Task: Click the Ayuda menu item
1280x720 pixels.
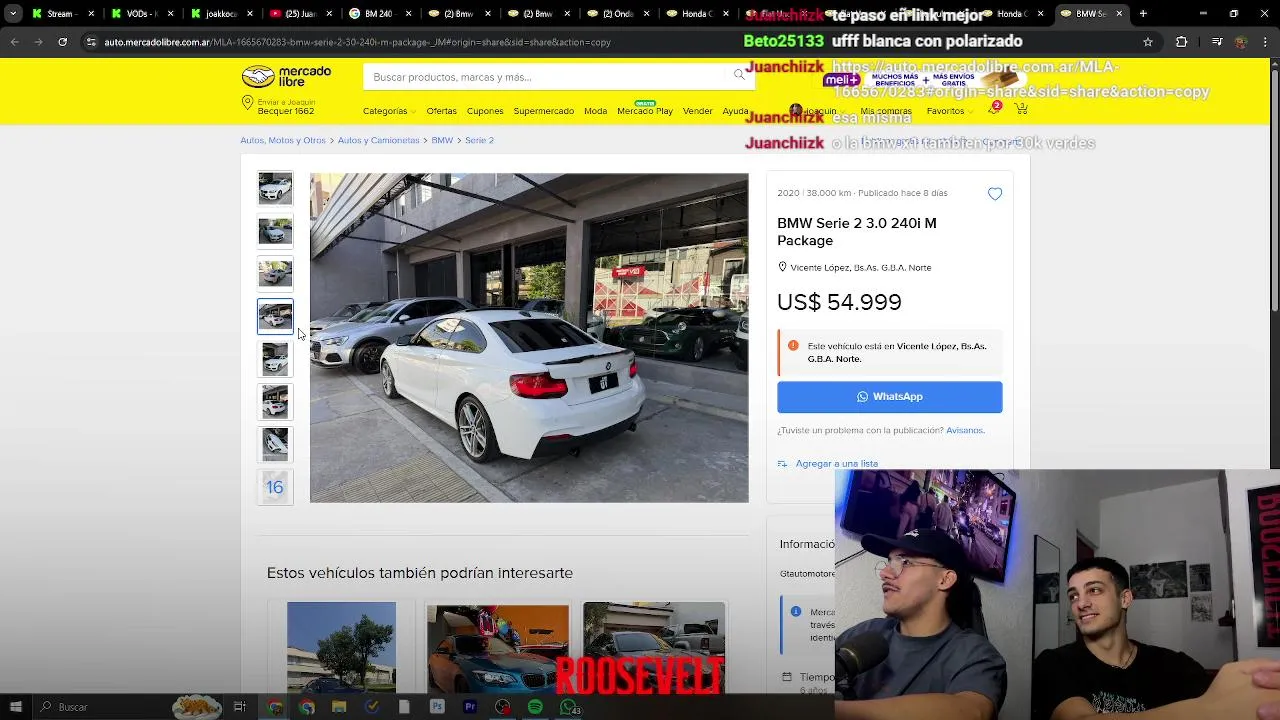Action: pyautogui.click(x=735, y=111)
